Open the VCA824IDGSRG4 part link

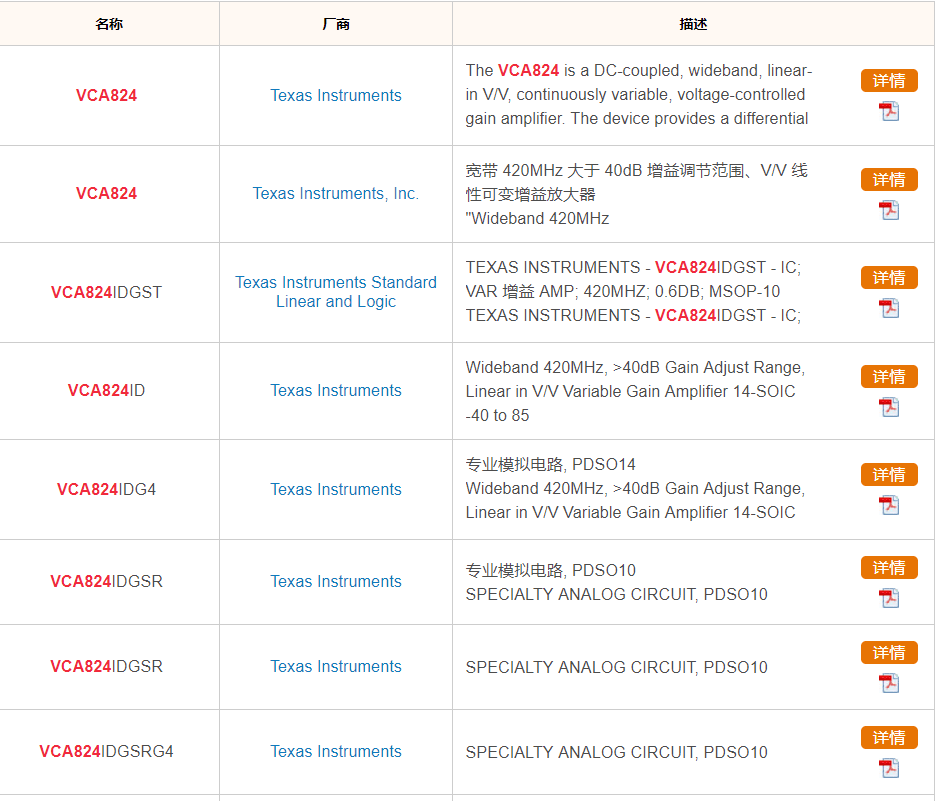(x=106, y=751)
